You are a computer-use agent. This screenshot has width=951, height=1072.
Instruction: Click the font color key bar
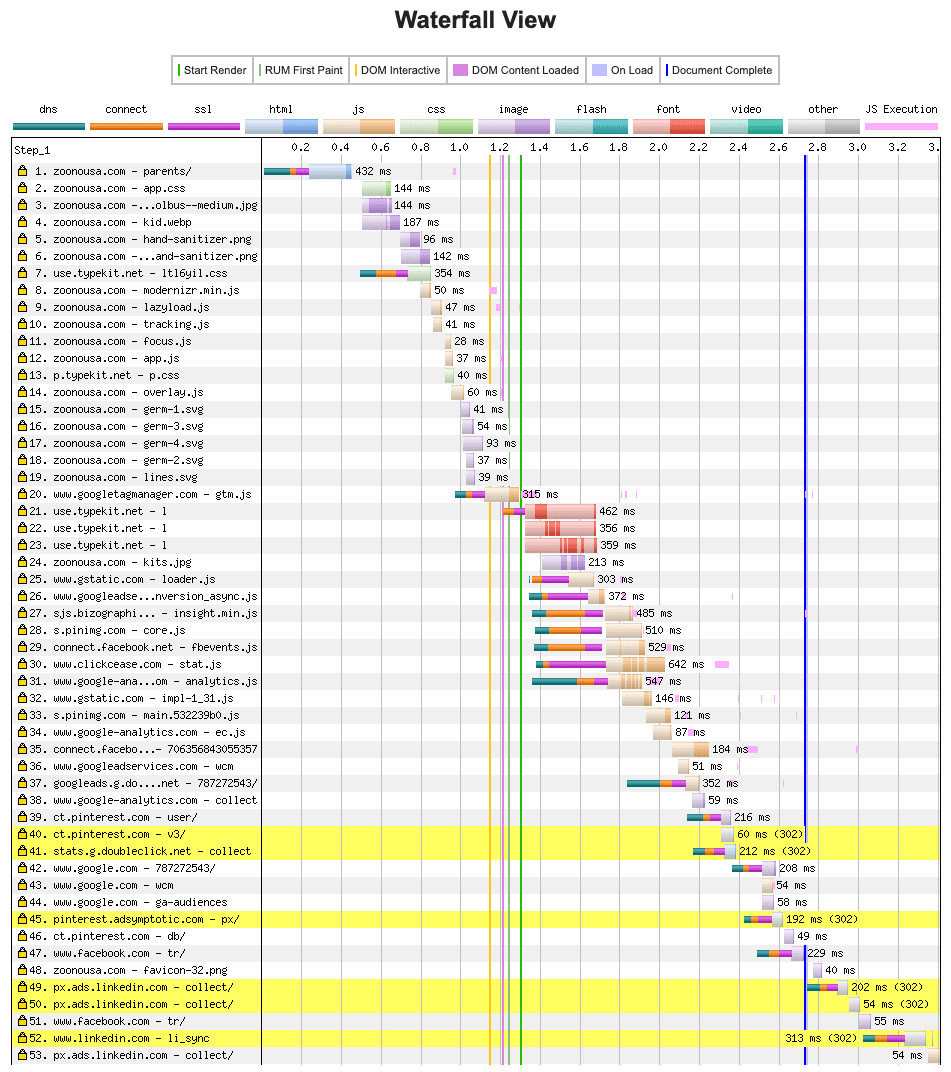pos(669,126)
